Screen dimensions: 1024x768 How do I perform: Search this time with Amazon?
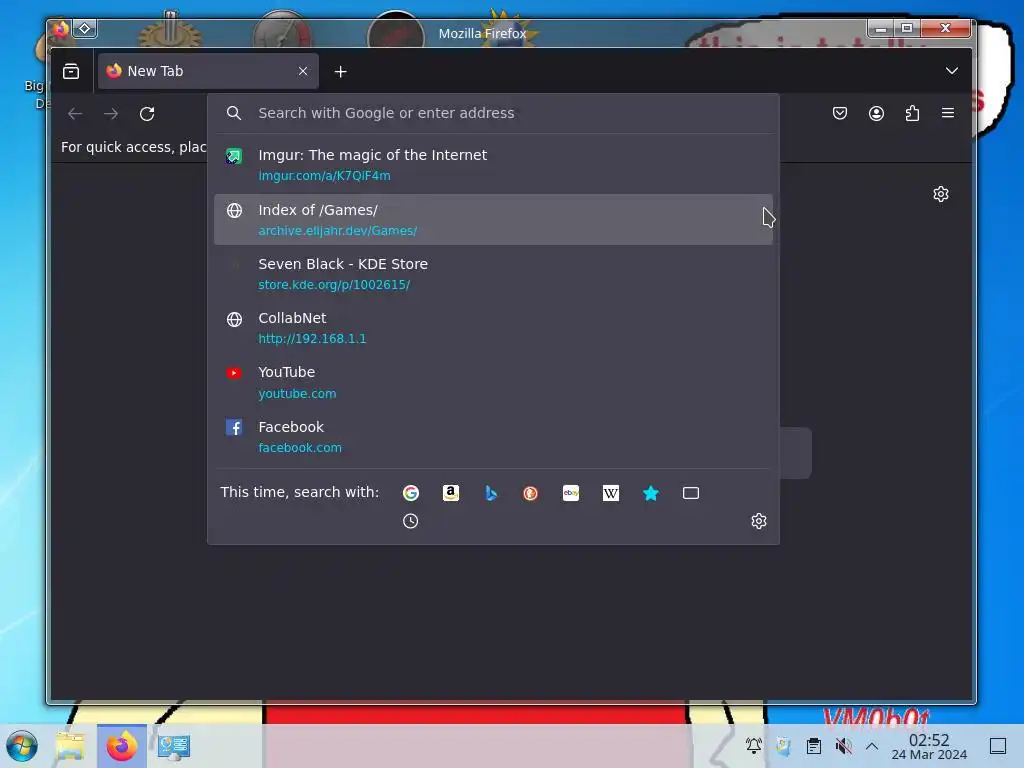click(x=451, y=493)
